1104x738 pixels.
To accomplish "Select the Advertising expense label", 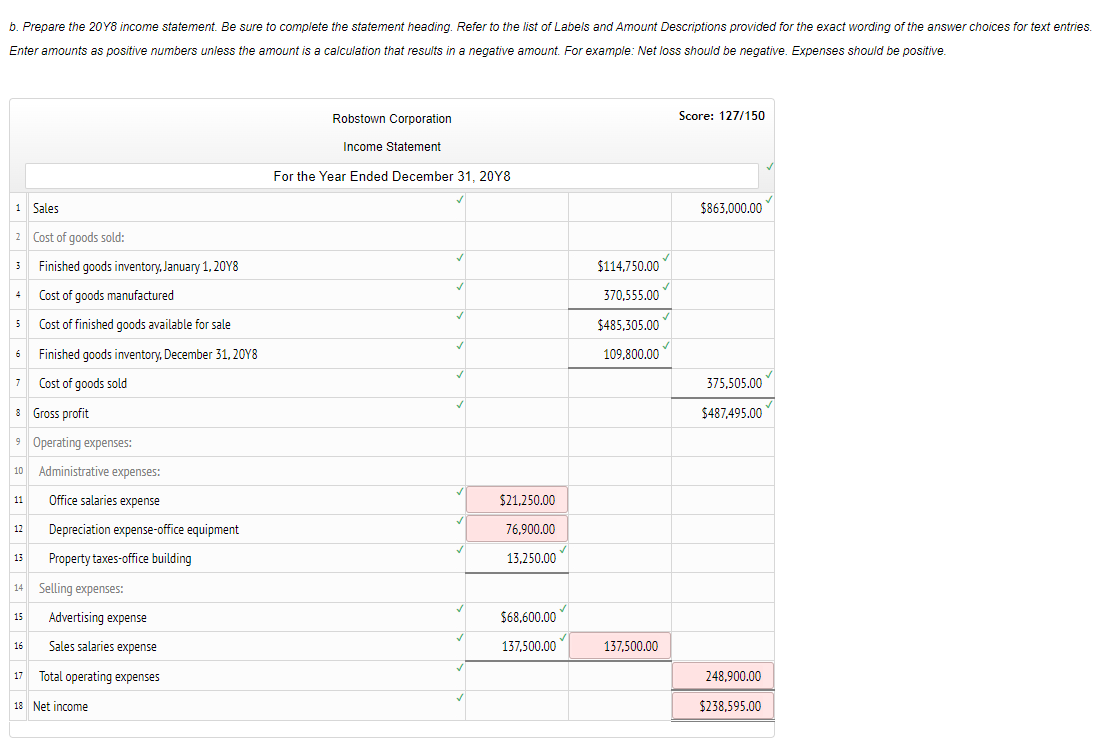I will (x=98, y=618).
